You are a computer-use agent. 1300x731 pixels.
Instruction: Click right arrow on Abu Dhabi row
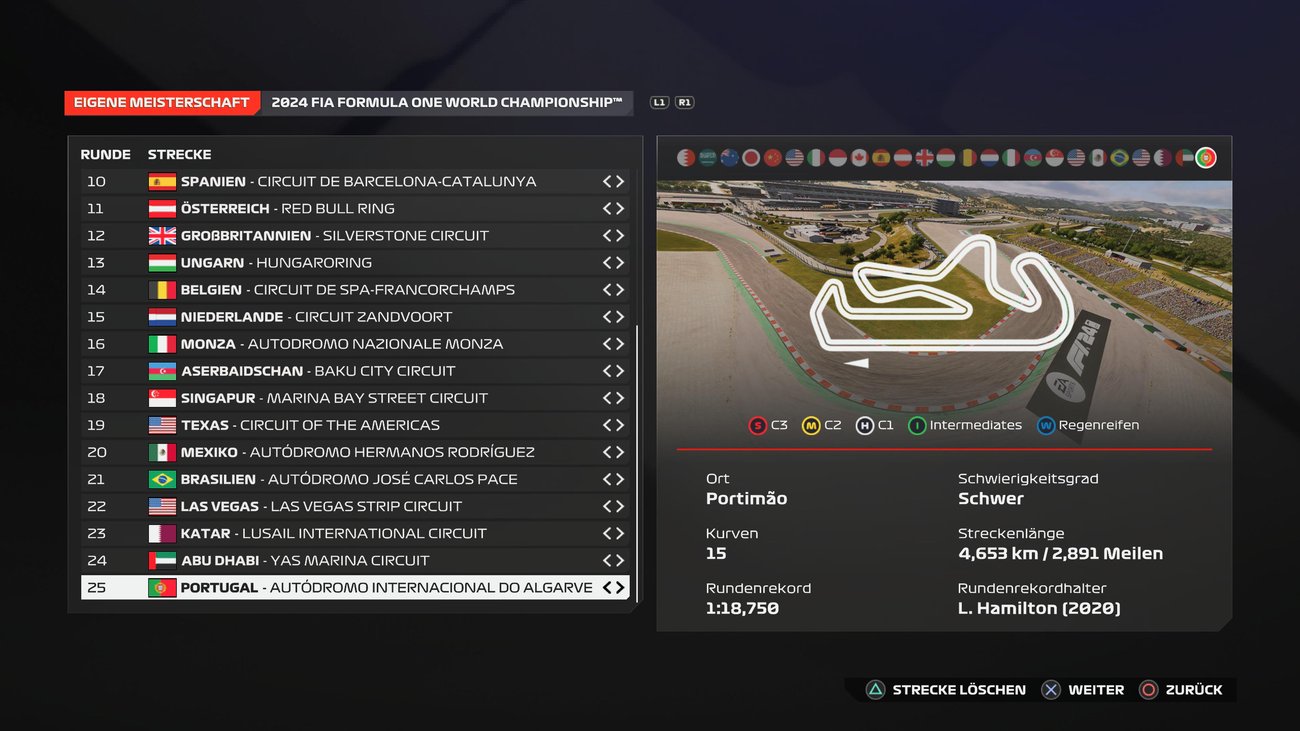[x=620, y=561]
